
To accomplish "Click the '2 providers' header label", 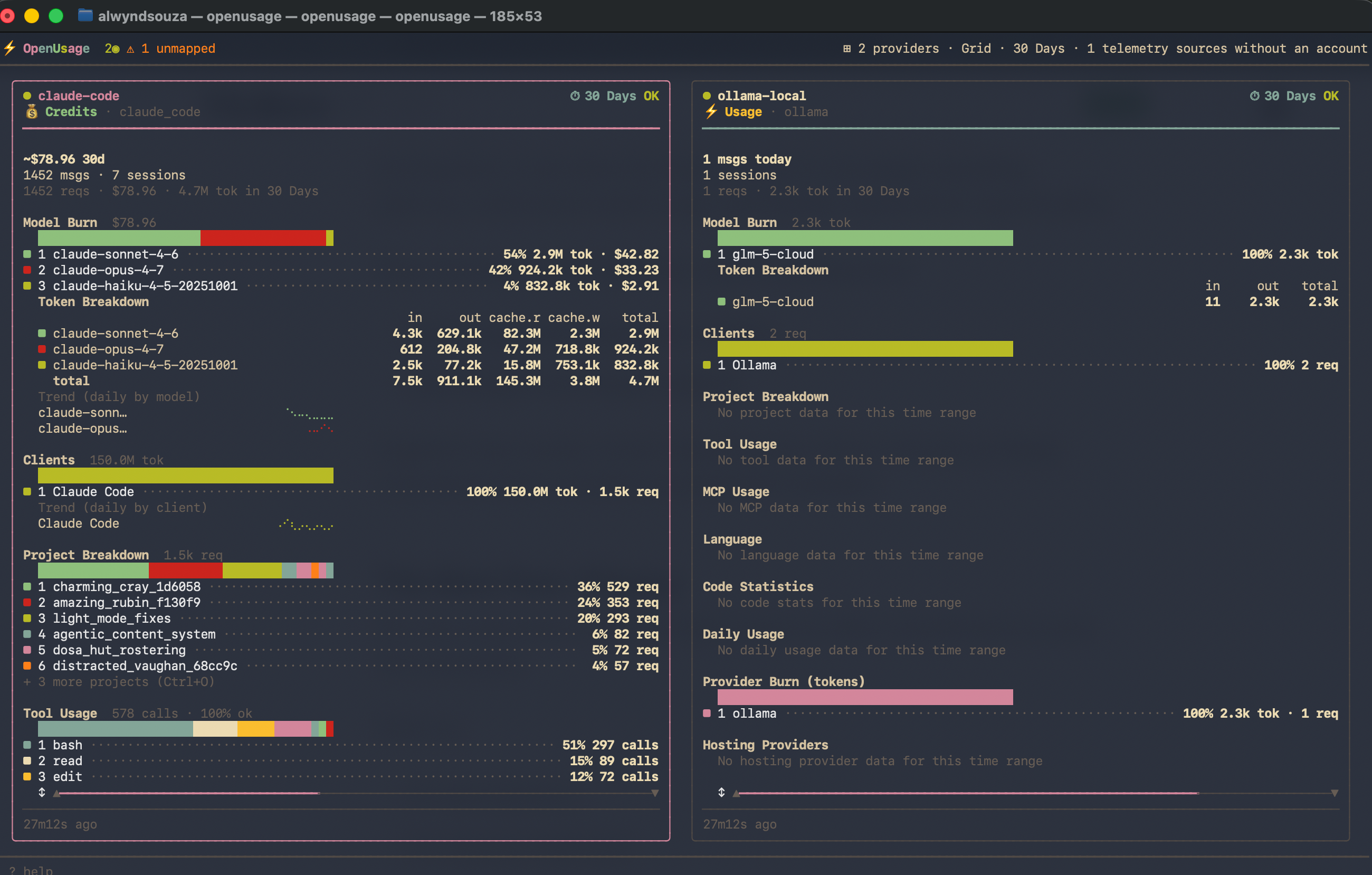I will tap(899, 49).
